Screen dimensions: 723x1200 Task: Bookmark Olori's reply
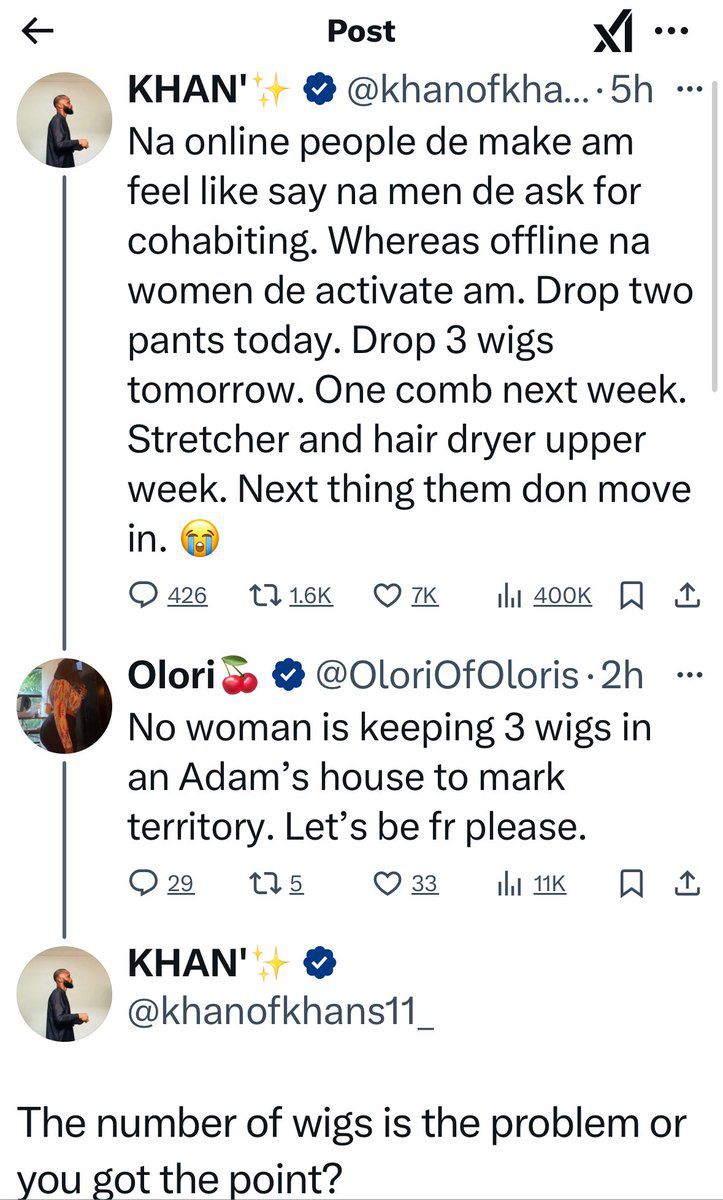631,883
